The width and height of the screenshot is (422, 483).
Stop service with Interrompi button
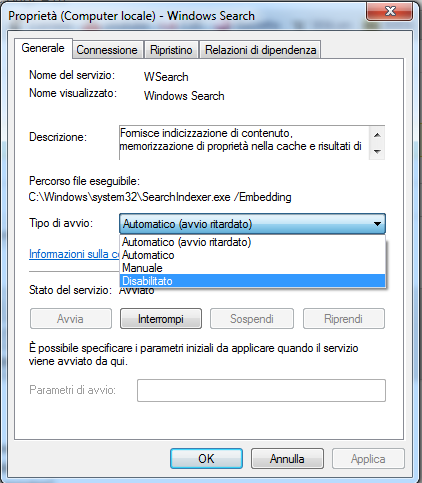click(161, 319)
